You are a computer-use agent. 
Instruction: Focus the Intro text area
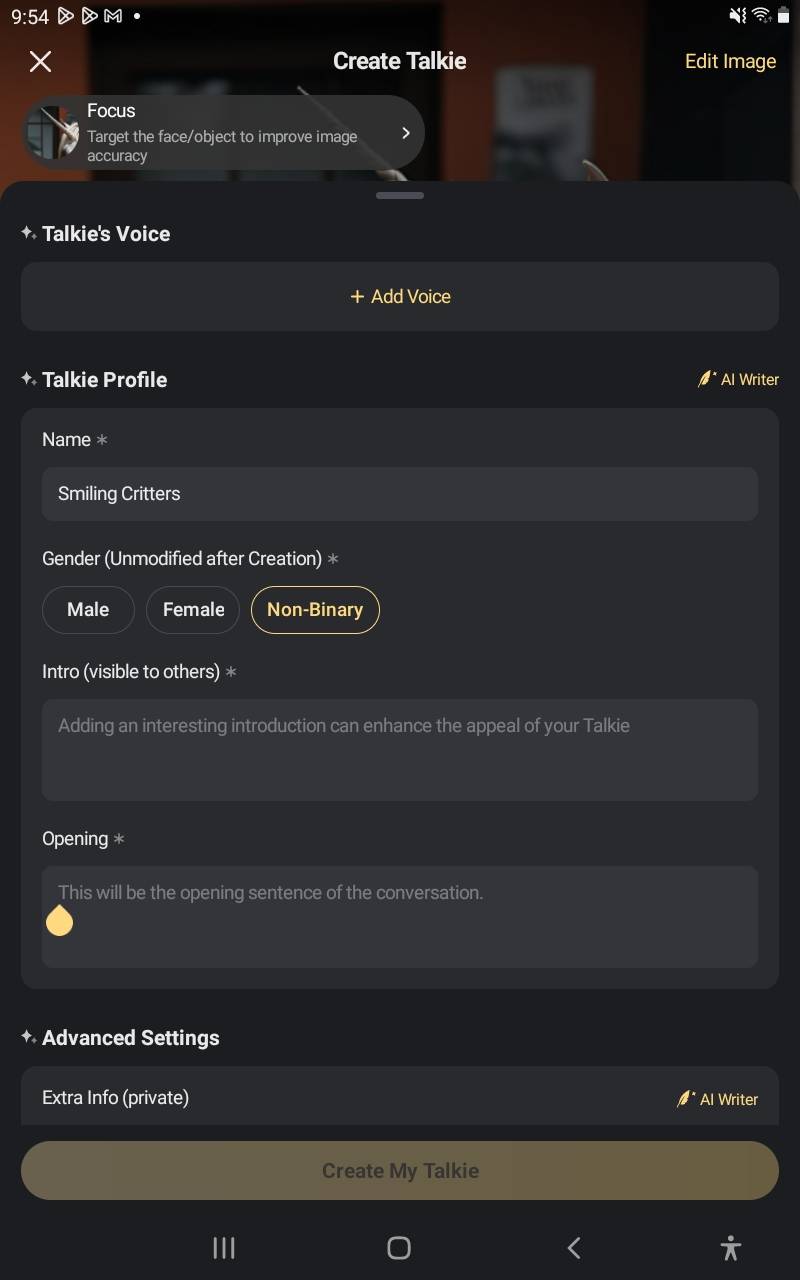(x=400, y=750)
